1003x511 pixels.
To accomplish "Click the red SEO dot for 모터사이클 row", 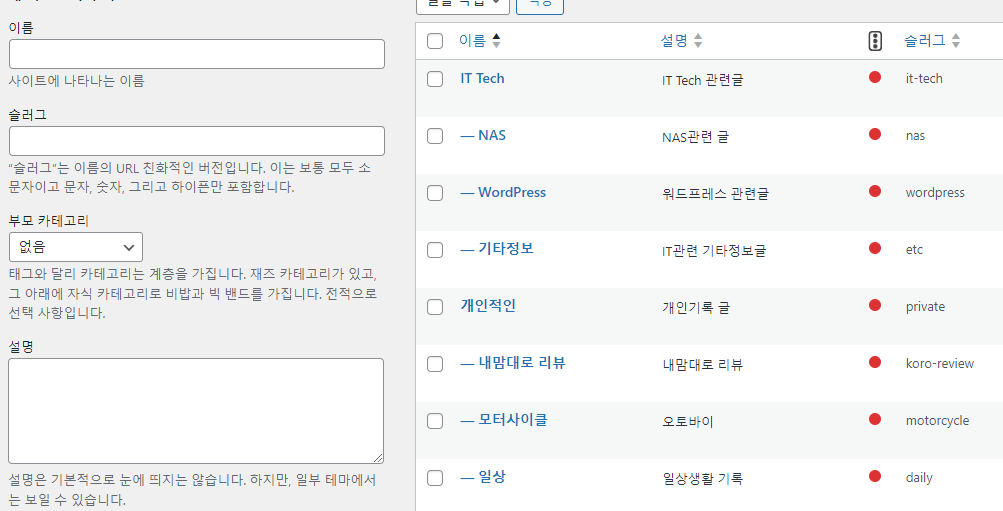I will click(x=875, y=419).
